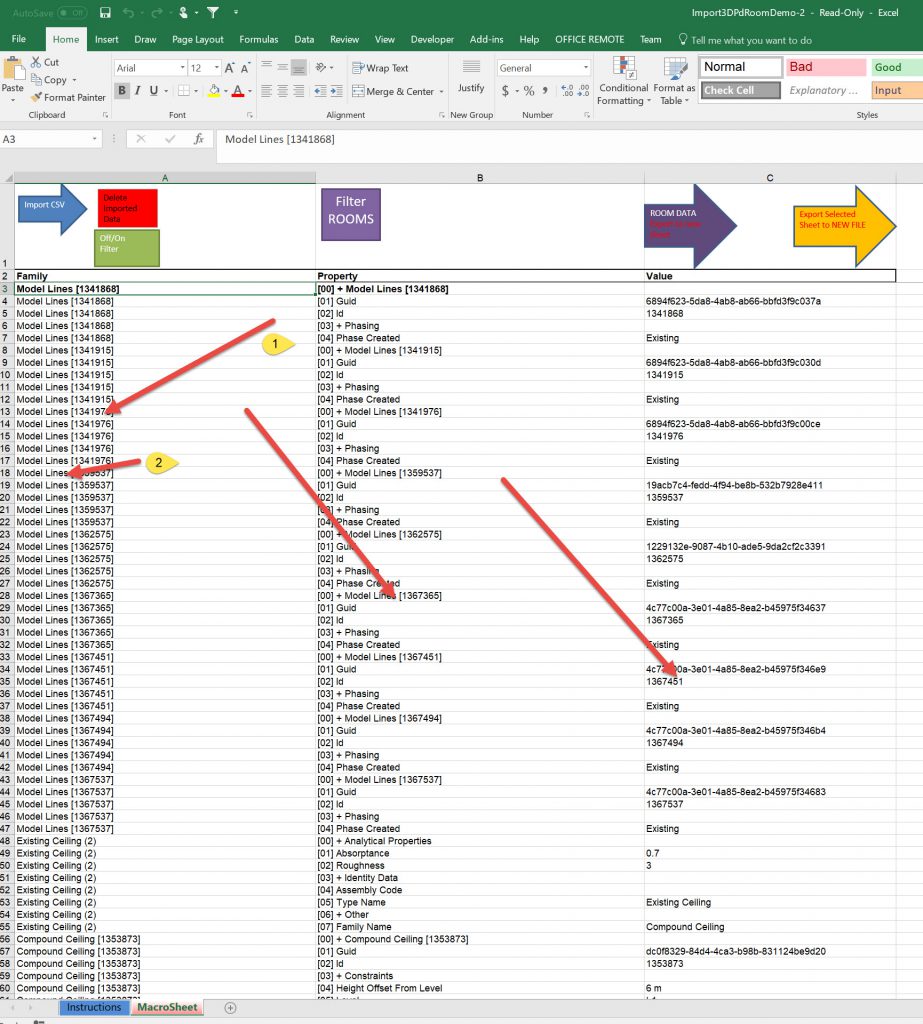Click the Cut scissors icon
Viewport: 923px width, 1024px height.
pos(37,62)
